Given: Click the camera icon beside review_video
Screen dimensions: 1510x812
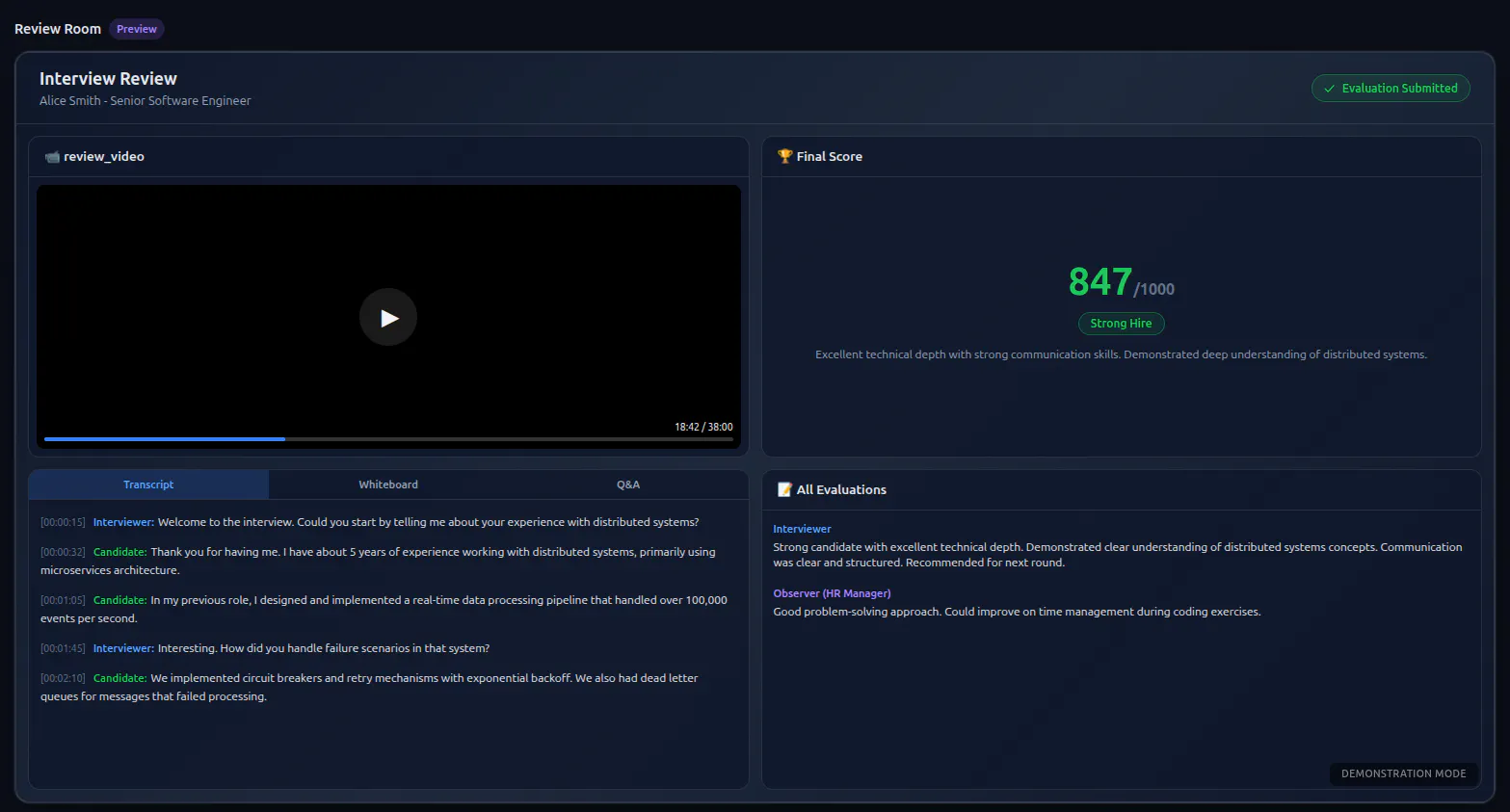Looking at the screenshot, I should (52, 156).
